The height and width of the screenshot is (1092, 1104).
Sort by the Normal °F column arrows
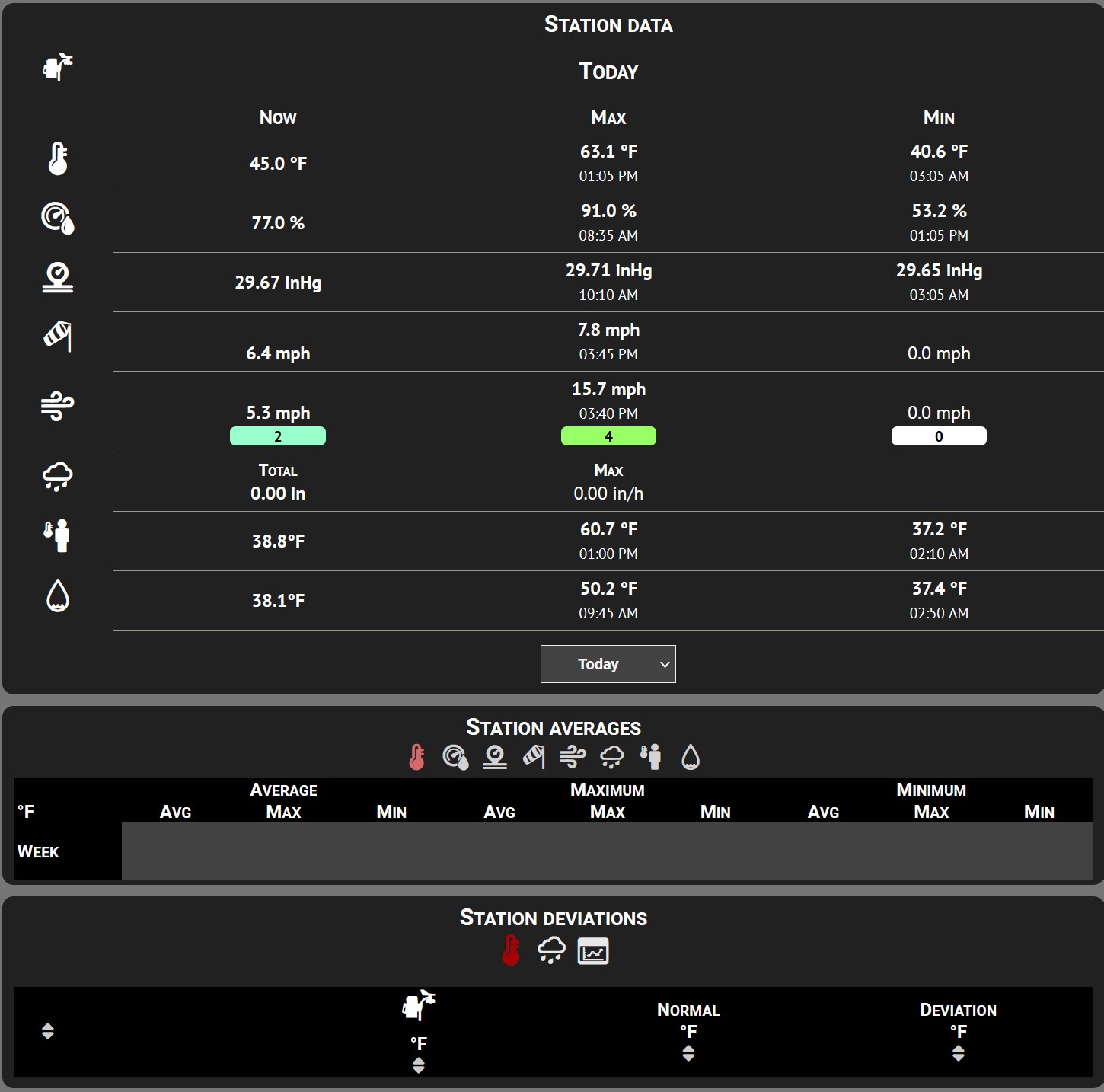point(688,1053)
